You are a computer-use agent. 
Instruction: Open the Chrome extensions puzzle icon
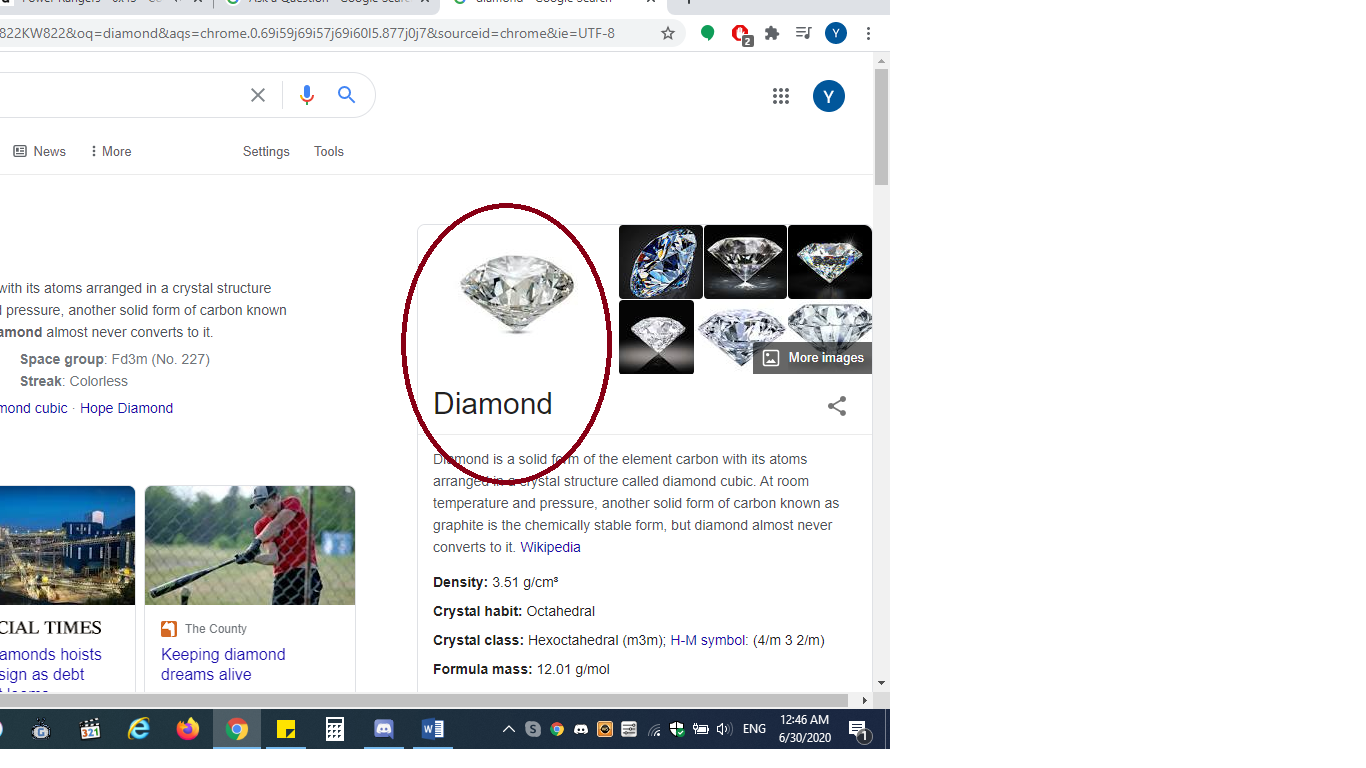click(772, 33)
